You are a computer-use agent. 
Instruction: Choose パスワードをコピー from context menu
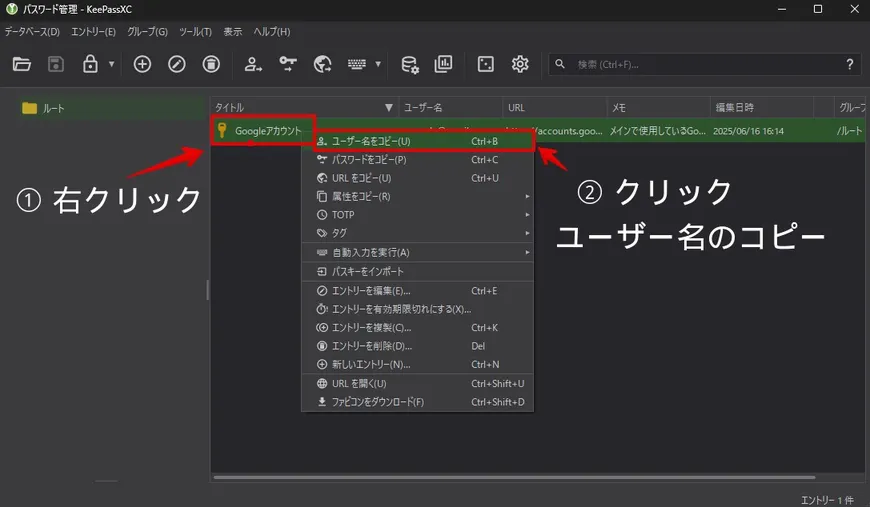418,160
